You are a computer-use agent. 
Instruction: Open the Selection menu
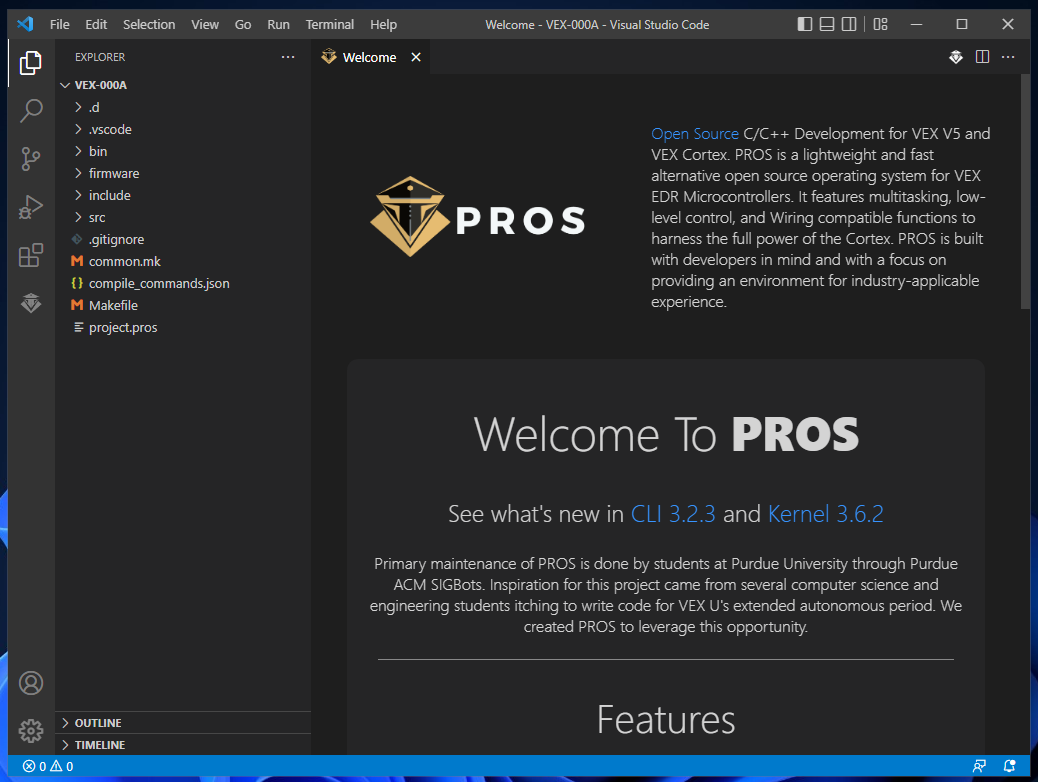tap(149, 24)
